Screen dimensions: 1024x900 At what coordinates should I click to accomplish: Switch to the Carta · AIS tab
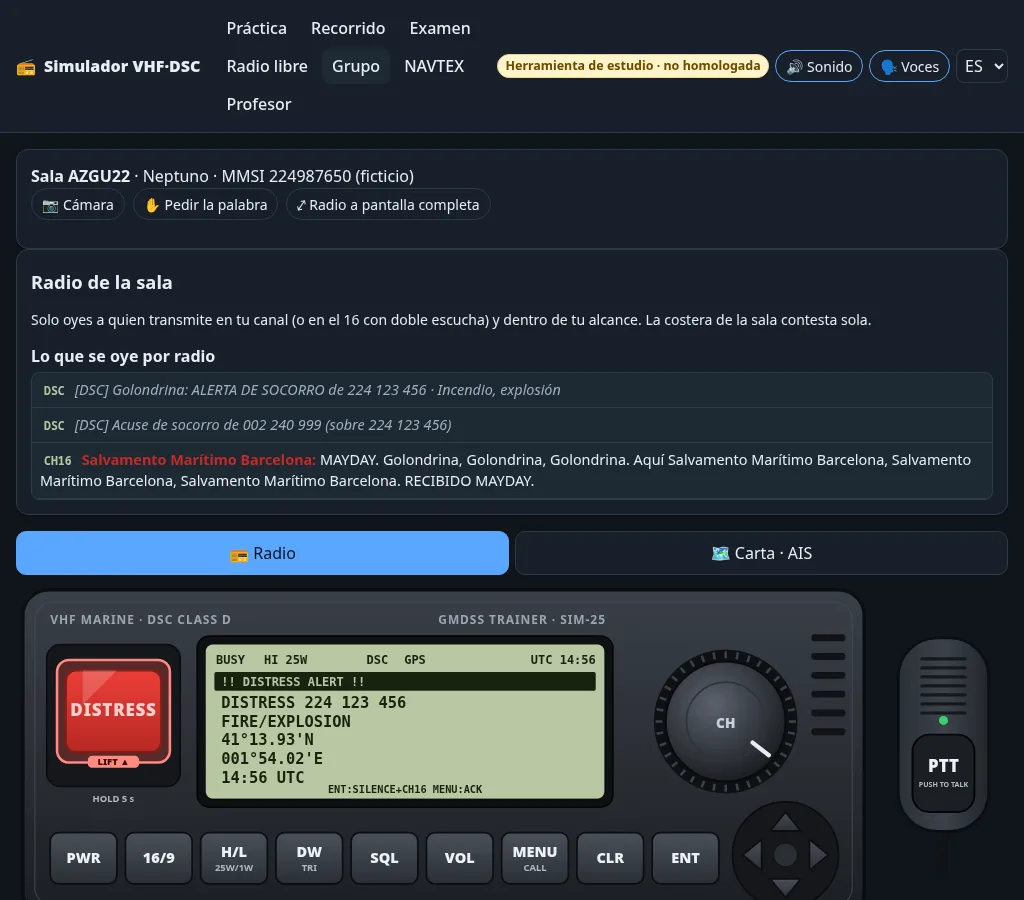point(761,553)
